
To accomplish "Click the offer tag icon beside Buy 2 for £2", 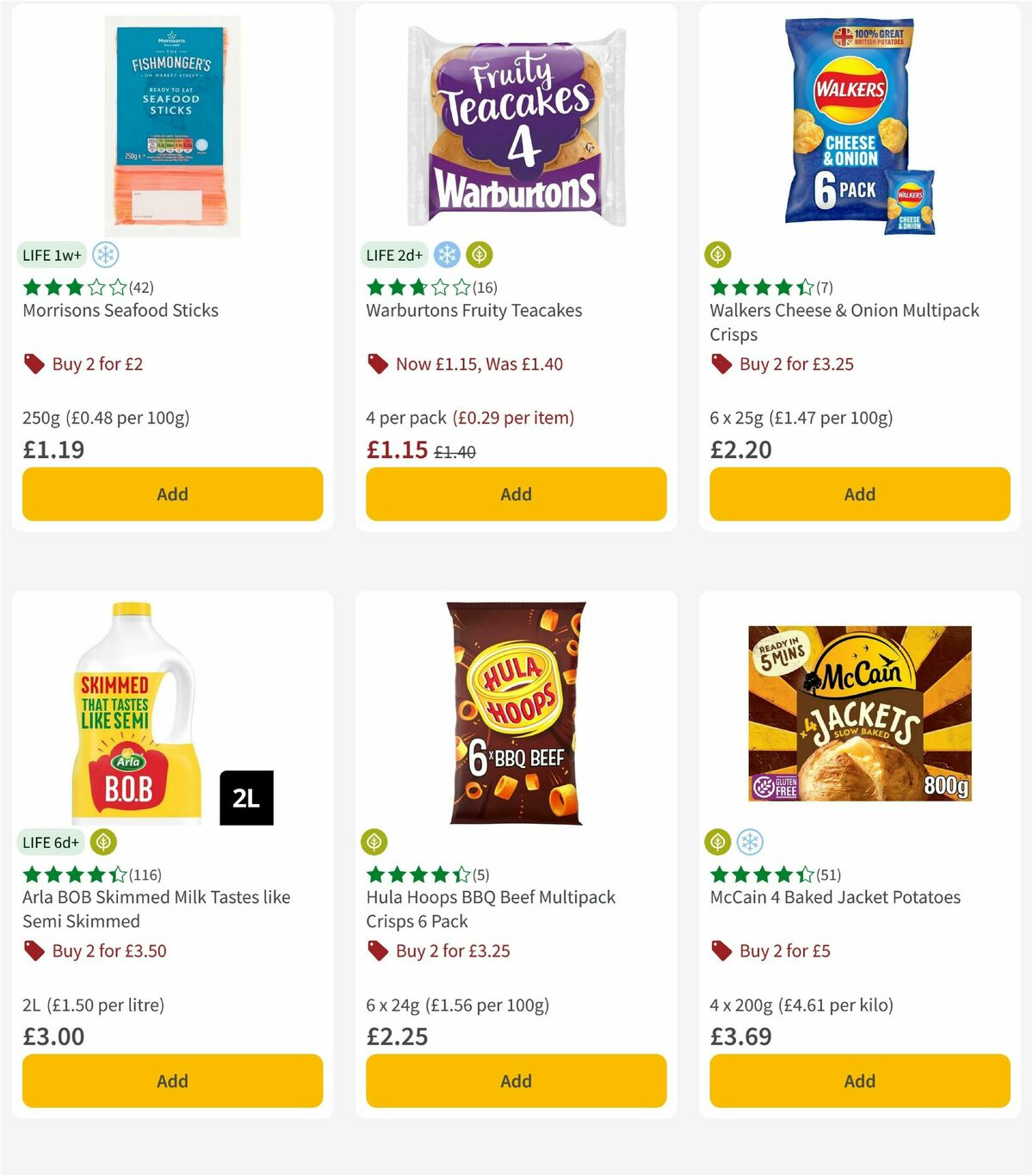I will (34, 363).
